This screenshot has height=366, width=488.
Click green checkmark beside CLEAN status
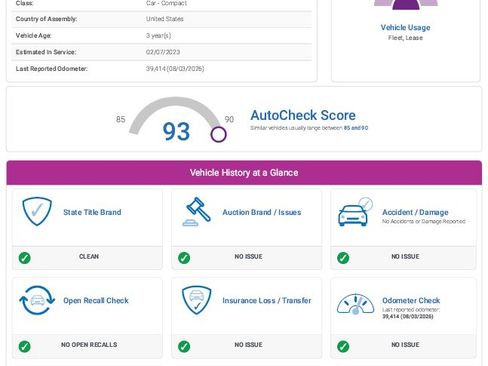pyautogui.click(x=25, y=258)
